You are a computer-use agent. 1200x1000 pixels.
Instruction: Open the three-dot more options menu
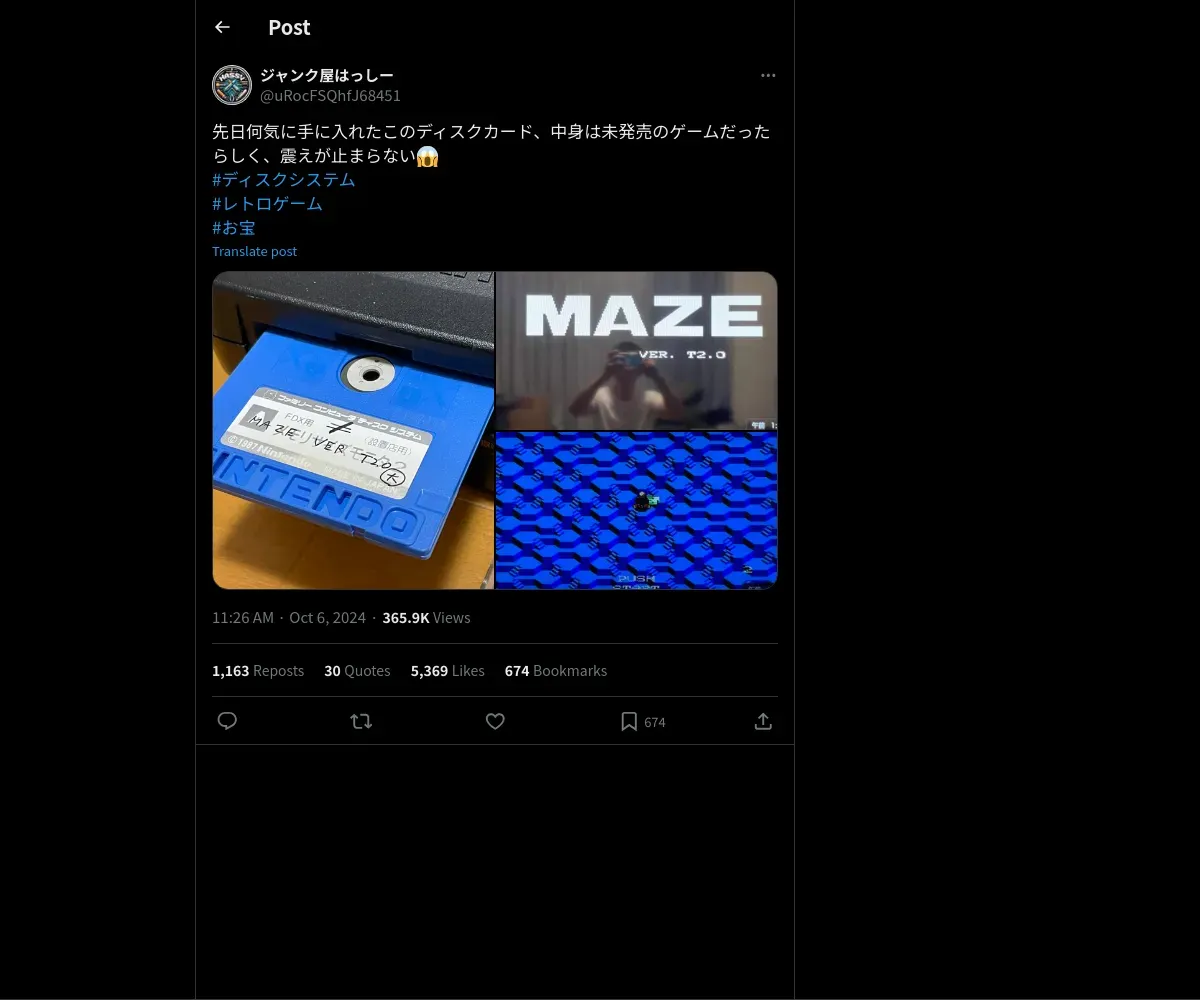[x=768, y=76]
